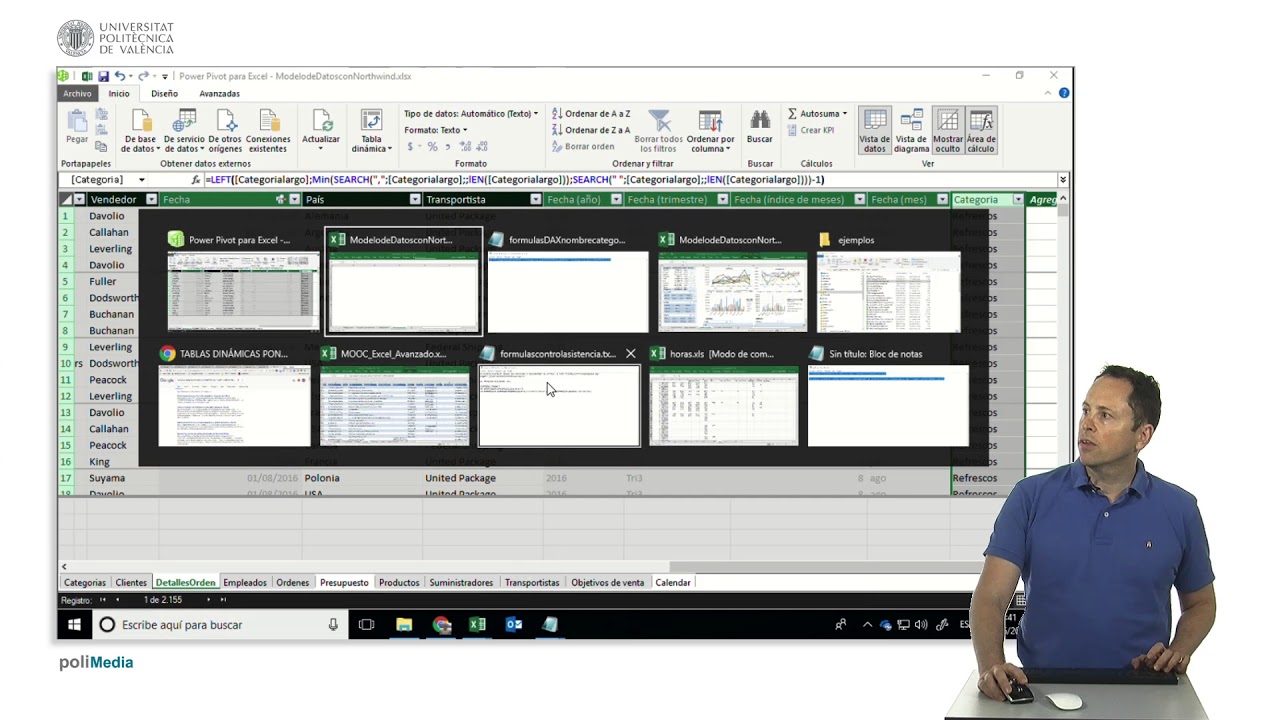Switch to TABLAS DINÁMICAS Chrome thumbnail
Screen dimensions: 1280x720
pyautogui.click(x=234, y=395)
